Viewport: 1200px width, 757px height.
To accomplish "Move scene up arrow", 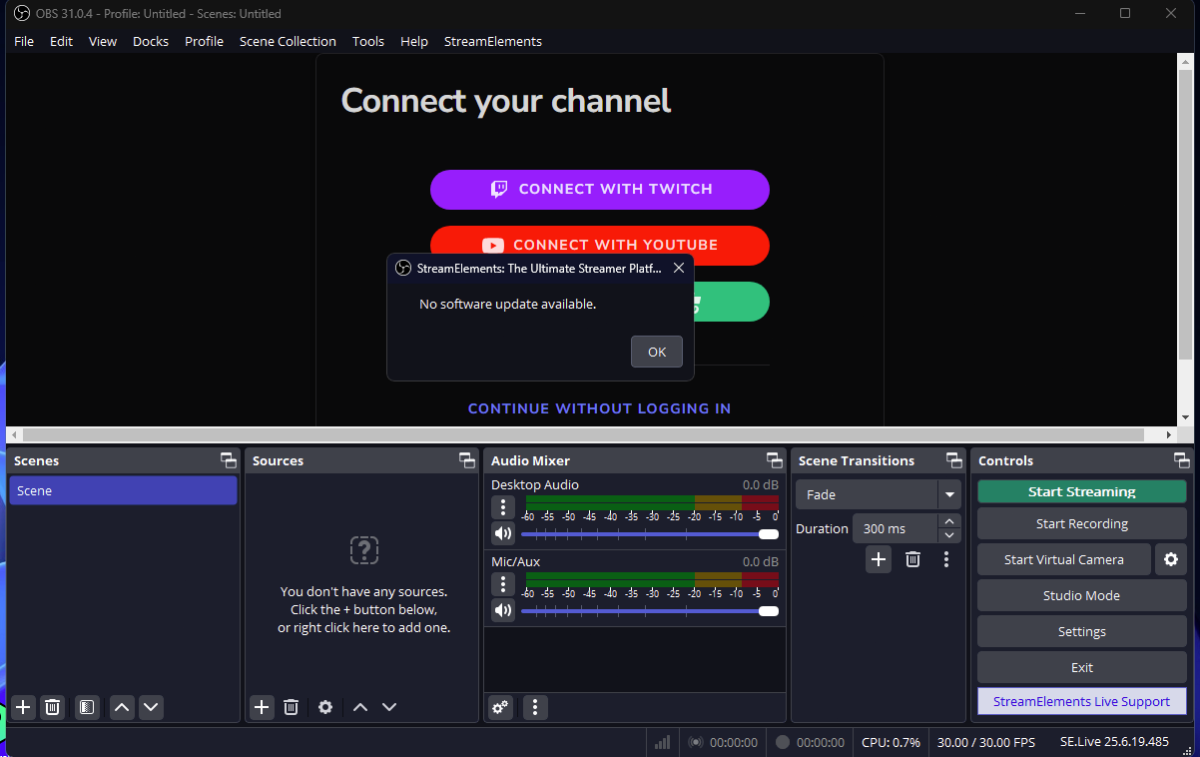I will pos(122,707).
